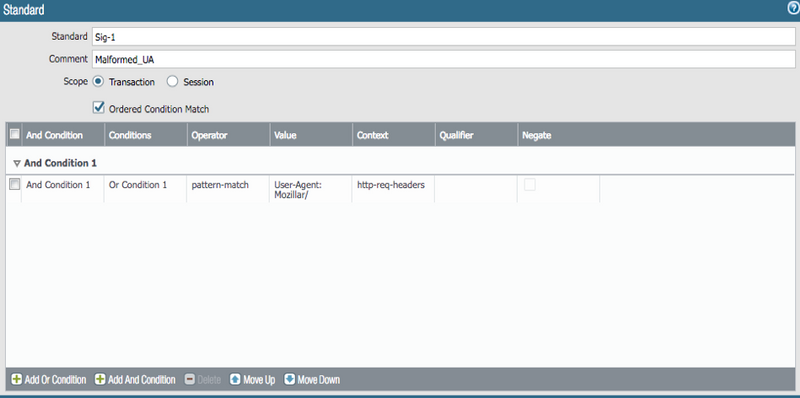This screenshot has width=800, height=398.
Task: Sort by the Qualifier column header
Action: tap(477, 135)
